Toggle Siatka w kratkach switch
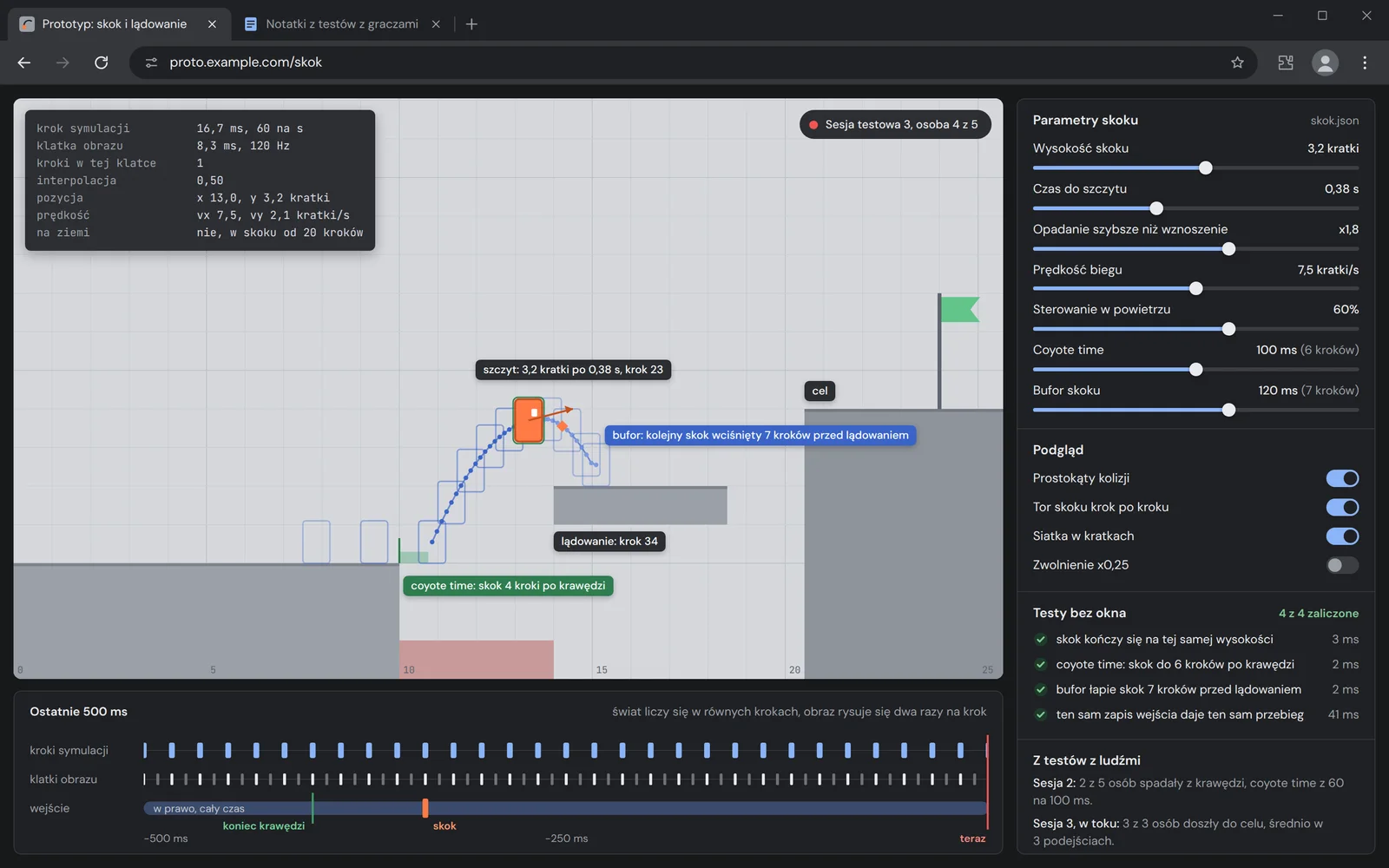The image size is (1389, 868). 1342,536
